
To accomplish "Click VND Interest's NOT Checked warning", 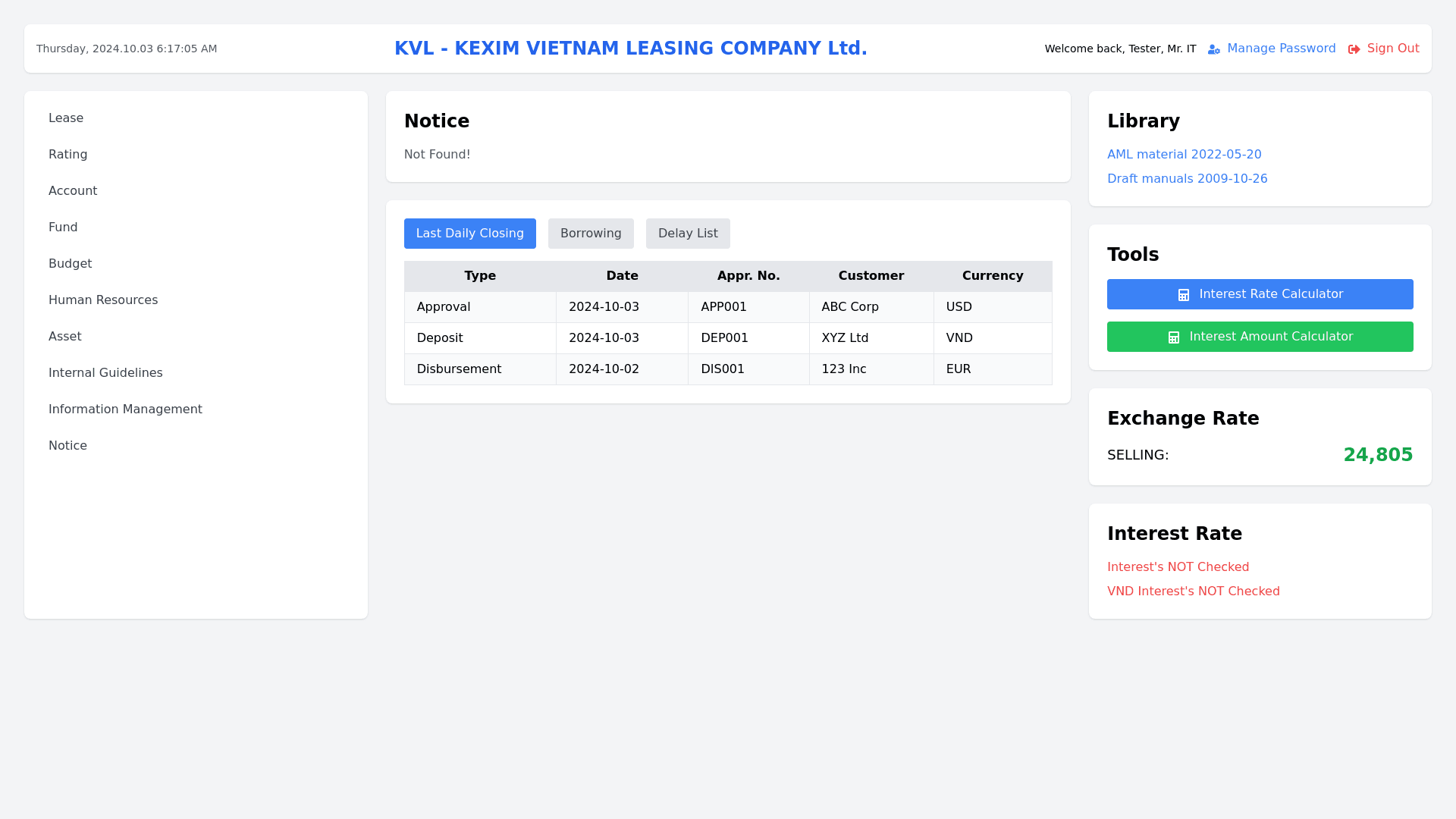I will [x=1193, y=591].
